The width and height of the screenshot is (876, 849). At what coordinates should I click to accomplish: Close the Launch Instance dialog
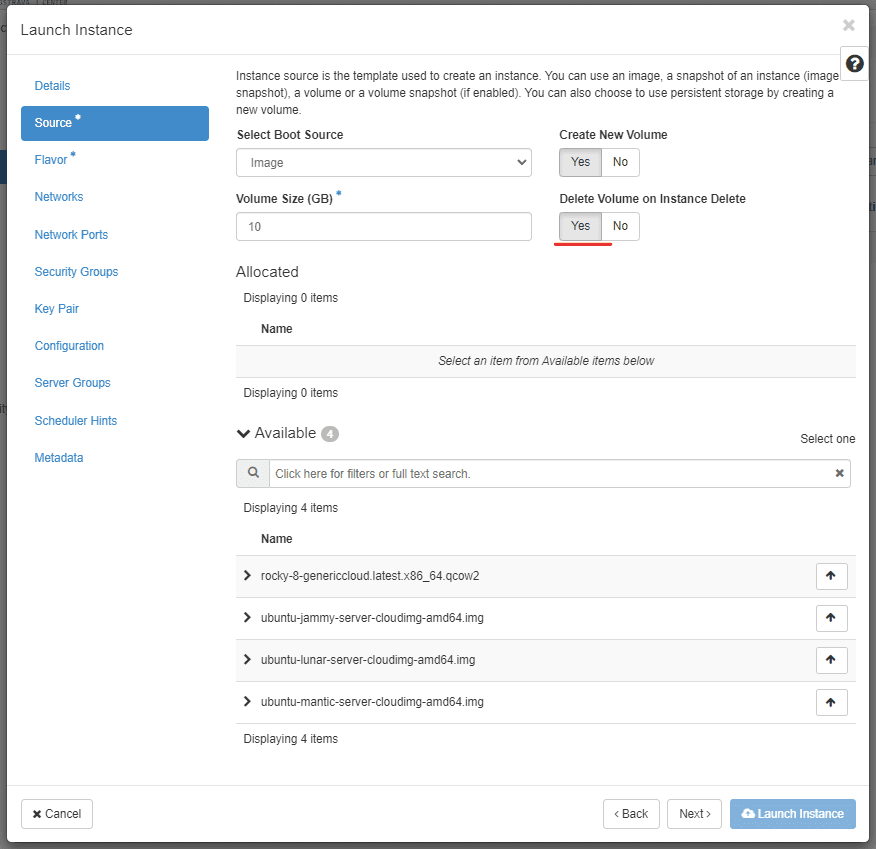(x=848, y=26)
